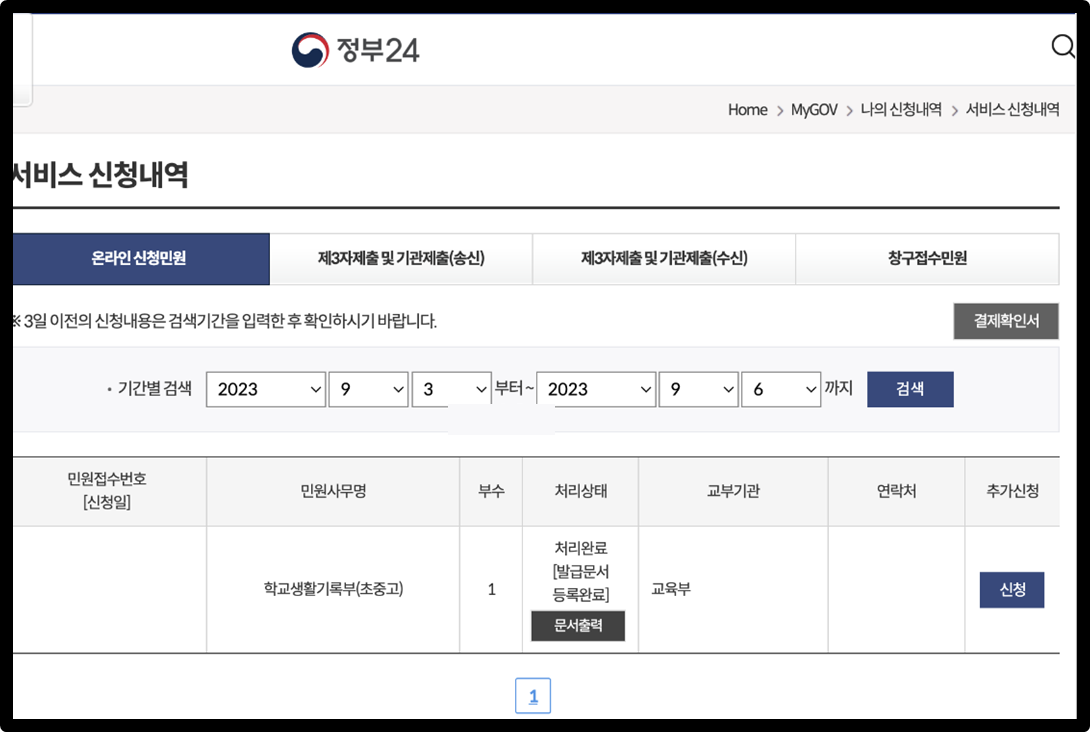Screen dimensions: 1090x732
Task: Click 신청 under 추가신청 column
Action: [x=1011, y=590]
